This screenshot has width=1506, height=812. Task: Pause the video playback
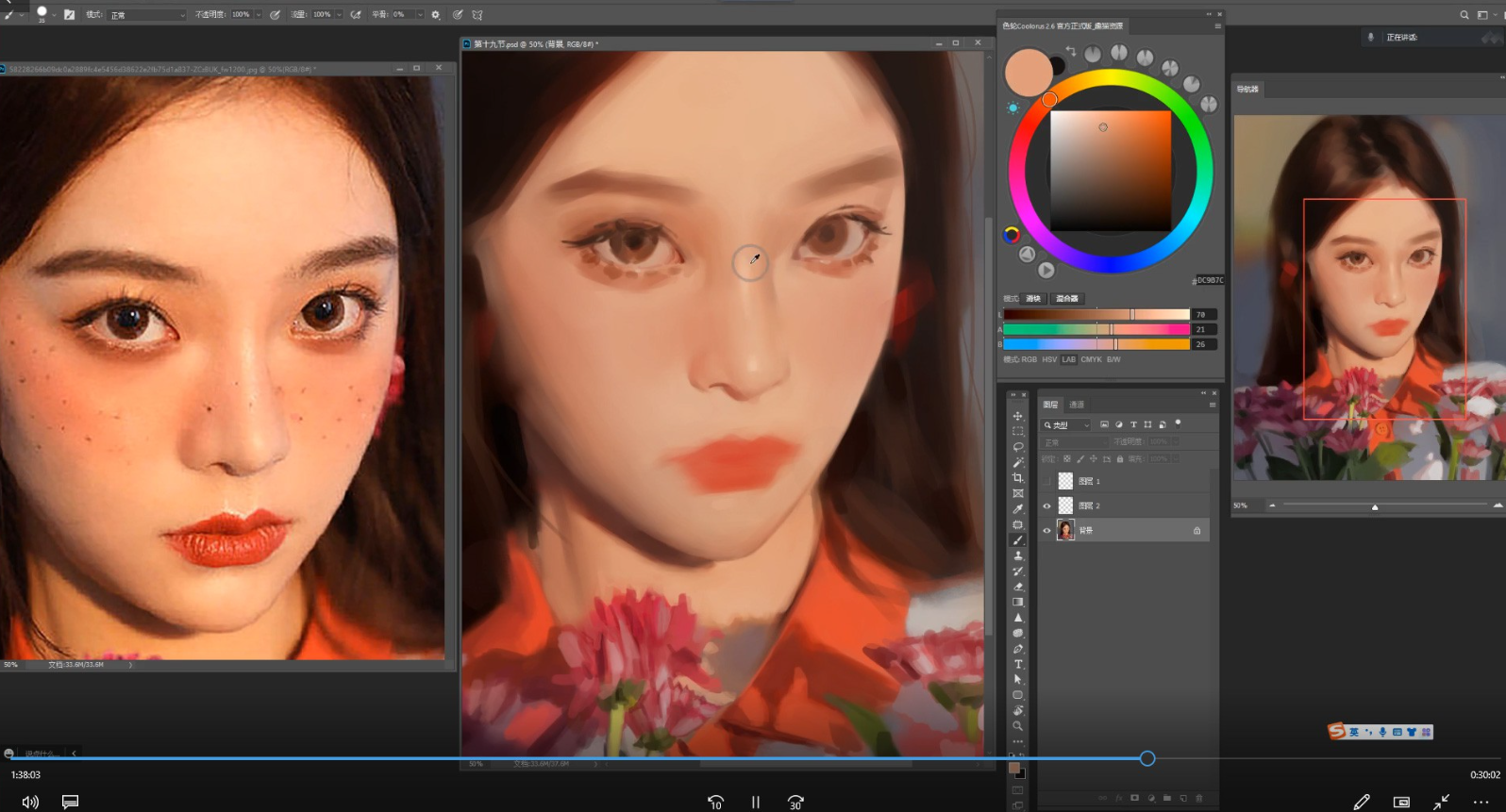tap(755, 802)
